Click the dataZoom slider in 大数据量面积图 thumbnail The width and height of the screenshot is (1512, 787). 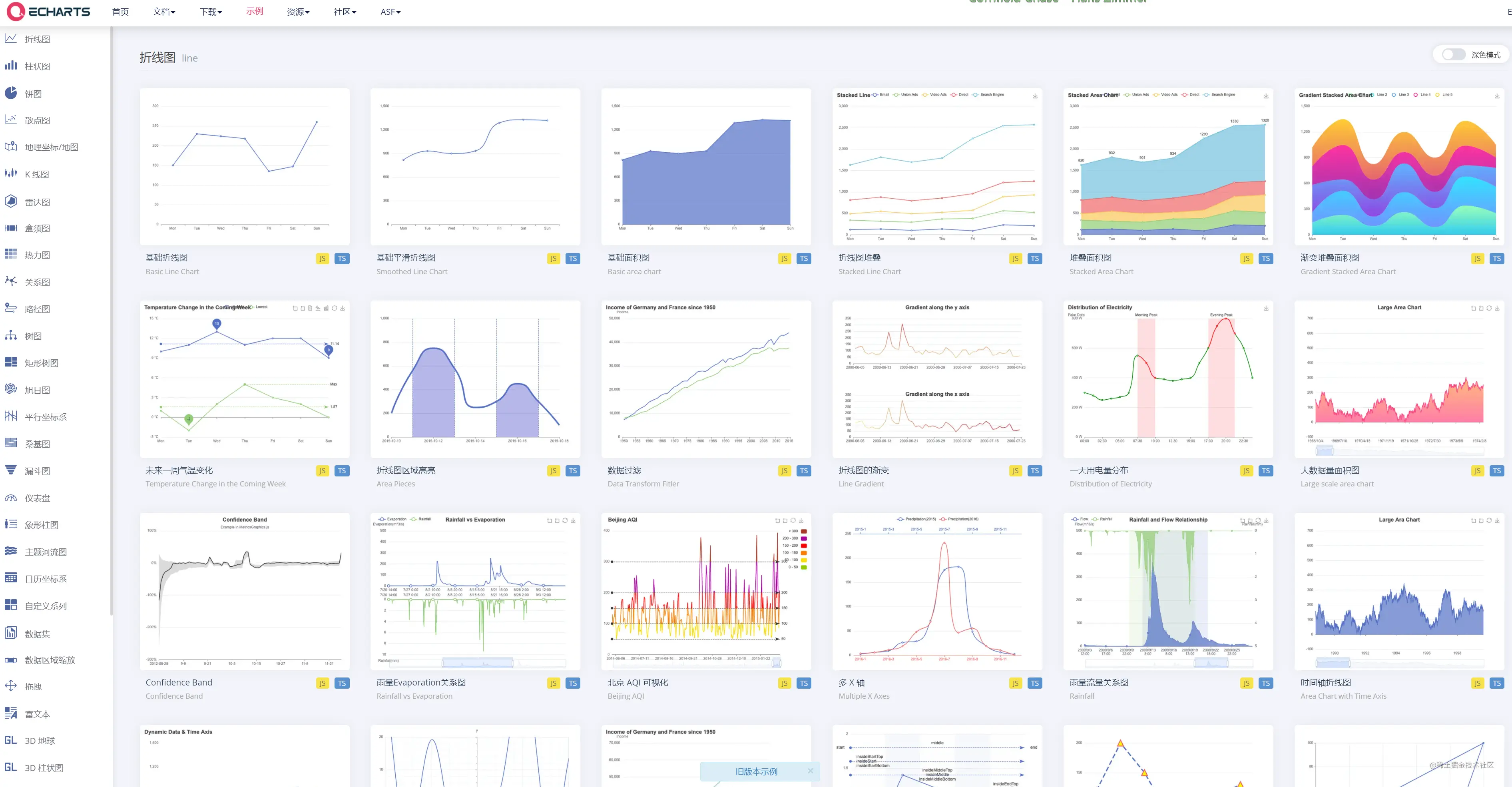[x=1400, y=451]
